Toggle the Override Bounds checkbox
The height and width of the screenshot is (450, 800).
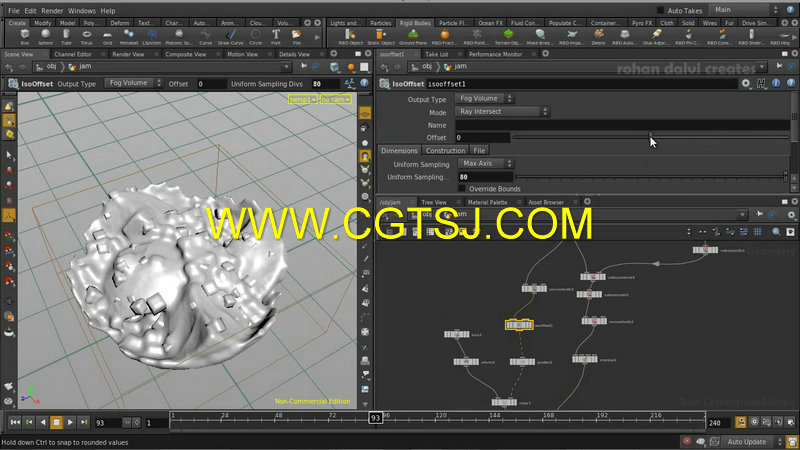tap(462, 189)
